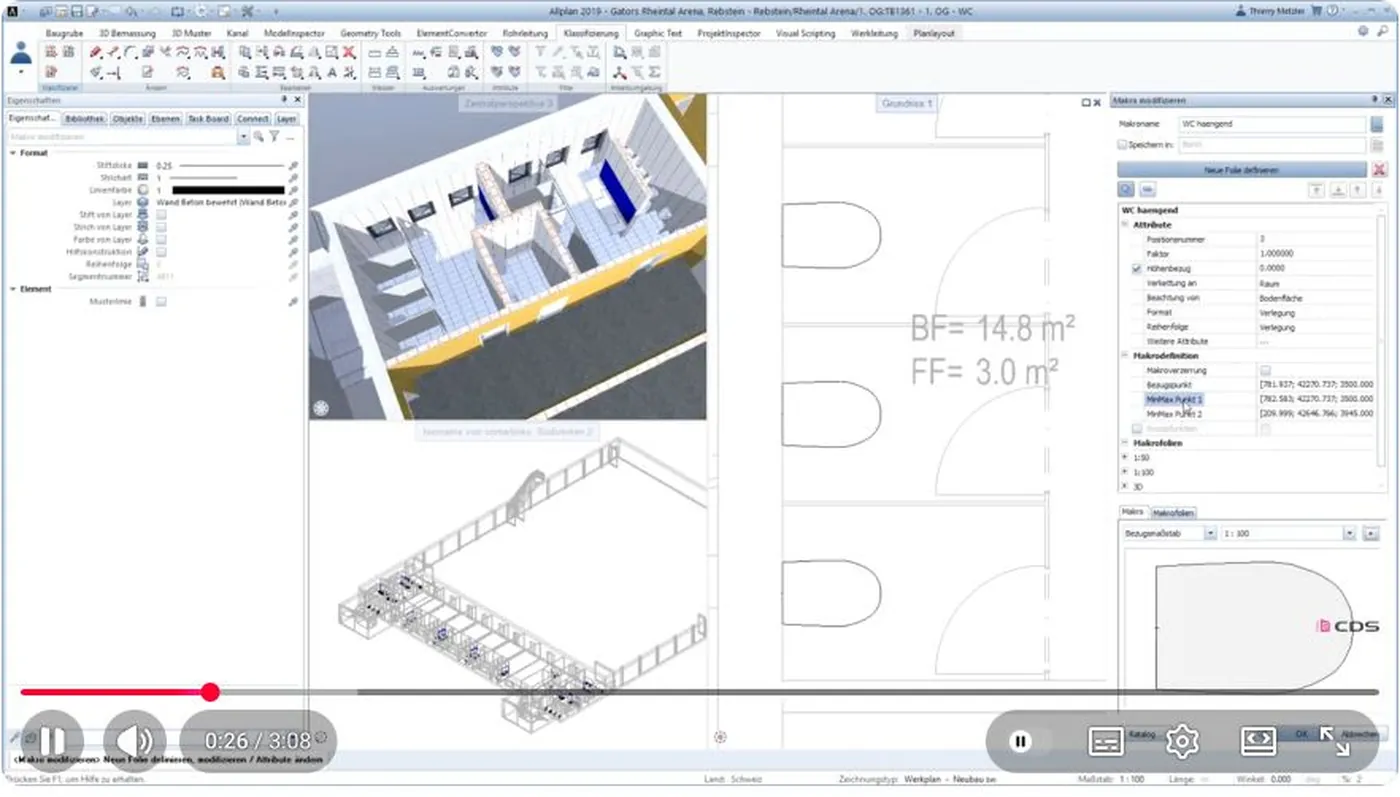Click the Stiftdicke line thickness preview
The width and height of the screenshot is (1400, 797).
click(231, 165)
